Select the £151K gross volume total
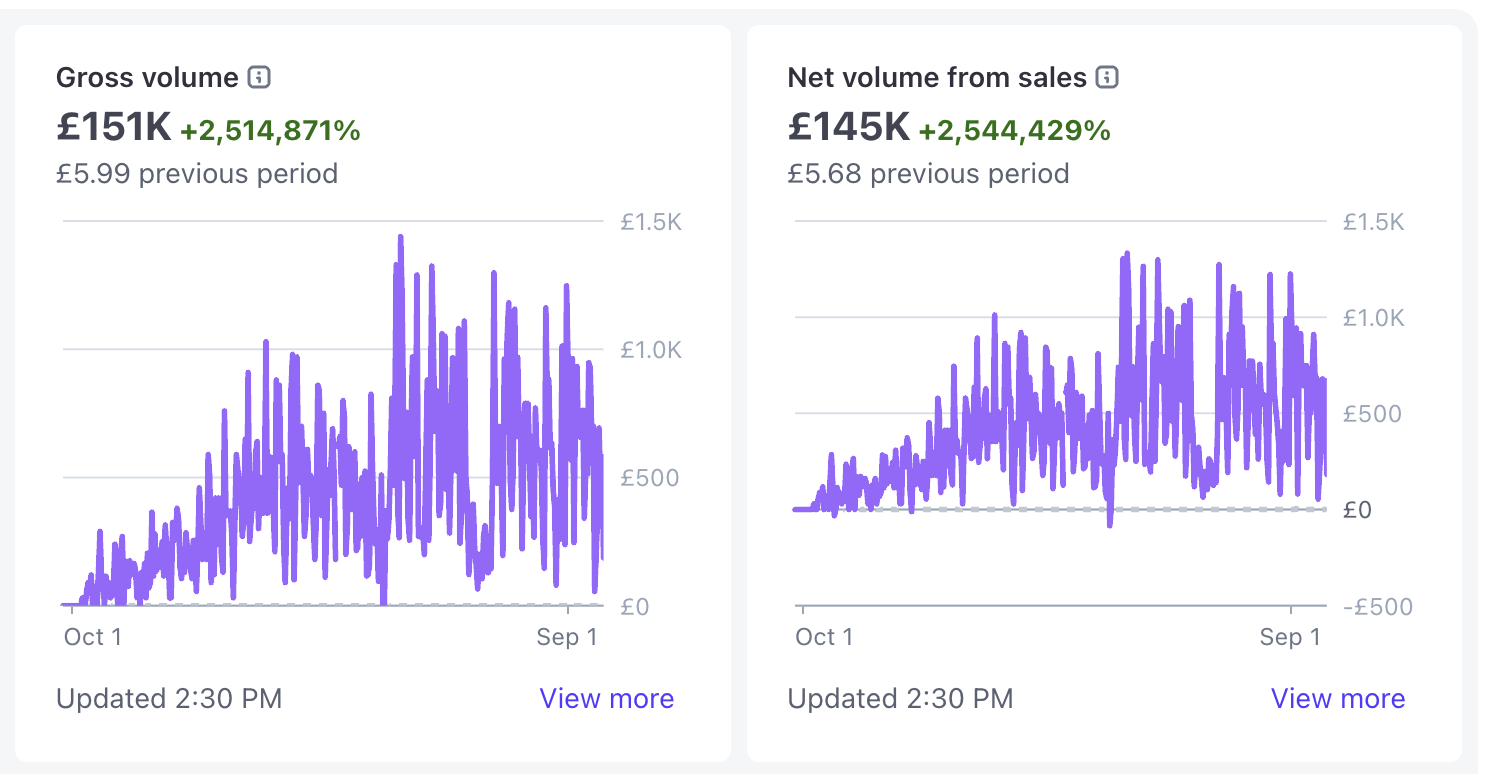Image resolution: width=1486 pixels, height=774 pixels. (x=114, y=128)
